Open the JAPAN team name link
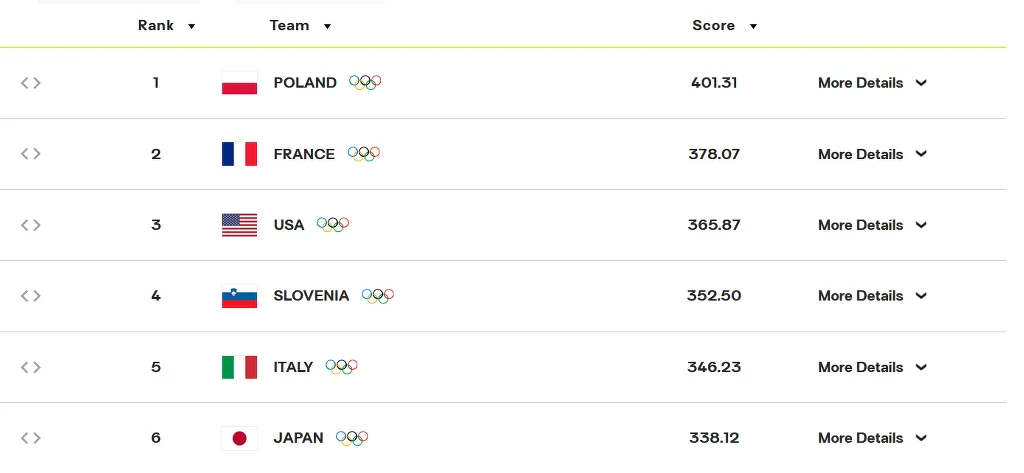Viewport: 1024px width, 473px height. [x=298, y=438]
